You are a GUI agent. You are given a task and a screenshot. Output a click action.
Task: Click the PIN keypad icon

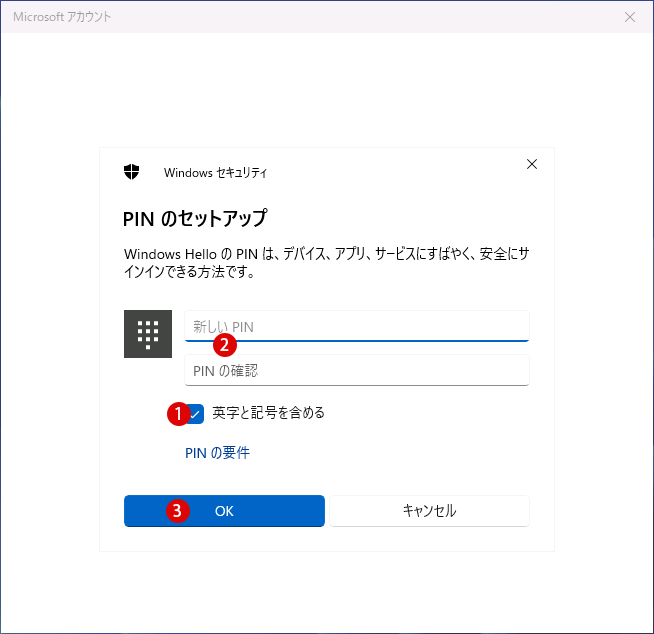point(148,334)
